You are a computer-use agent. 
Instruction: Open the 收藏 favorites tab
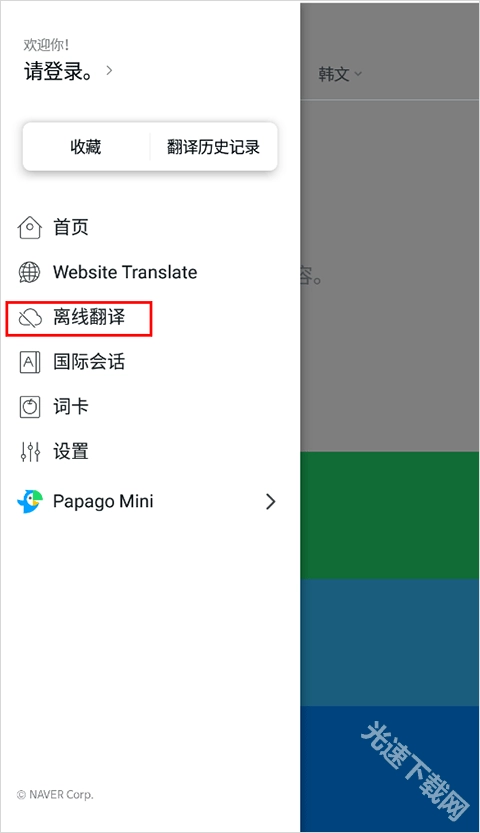(x=86, y=147)
